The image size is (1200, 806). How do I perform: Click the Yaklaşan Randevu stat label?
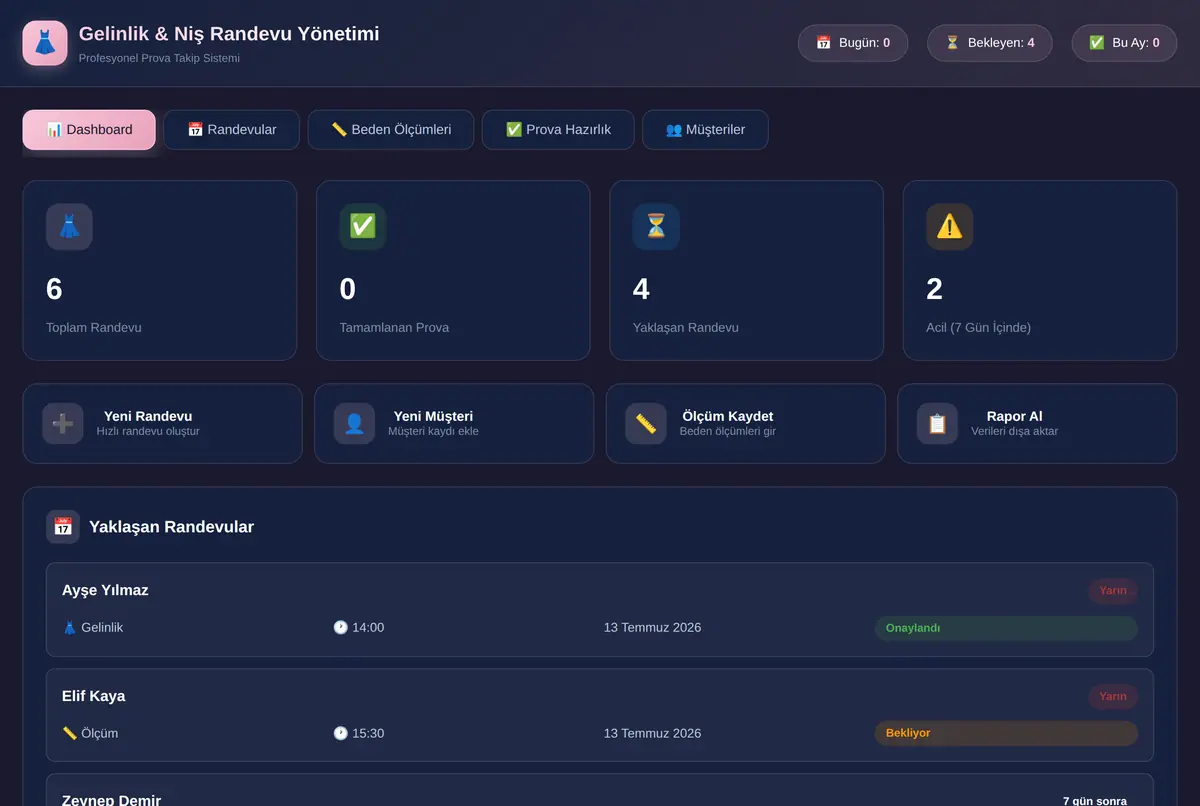click(x=686, y=327)
